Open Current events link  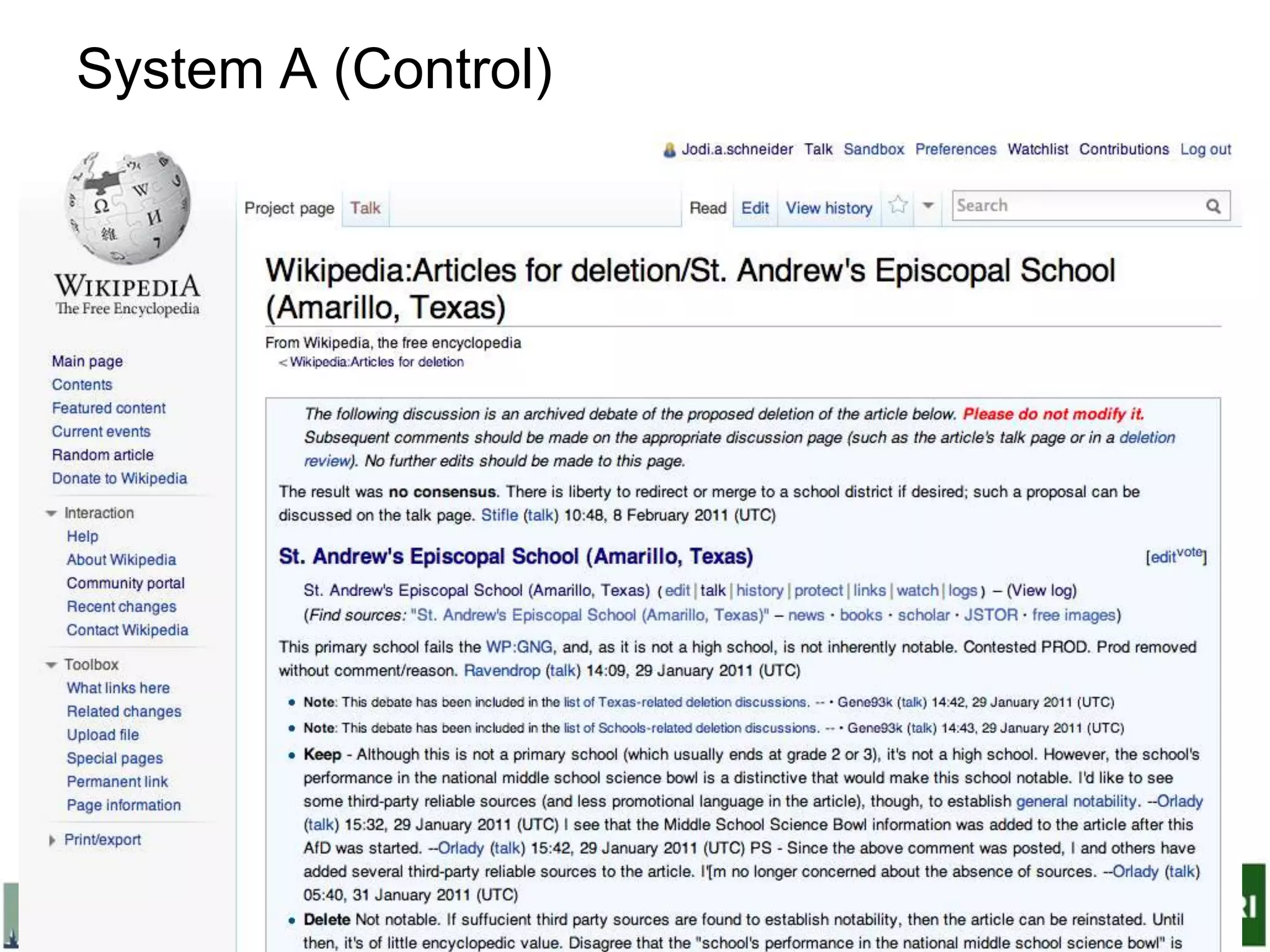tap(101, 431)
